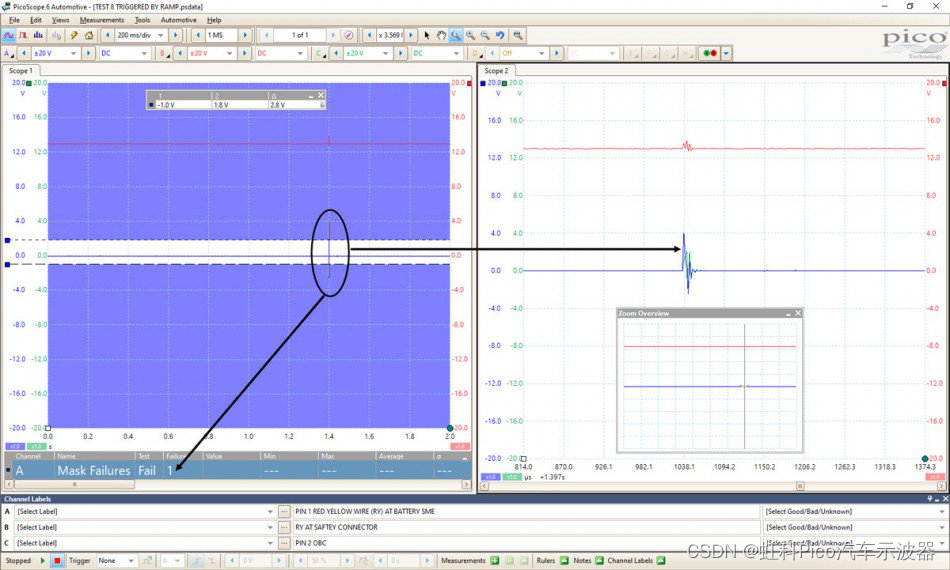This screenshot has height=570, width=950.
Task: Open the Auto Setup wand icon
Action: pyautogui.click(x=74, y=36)
